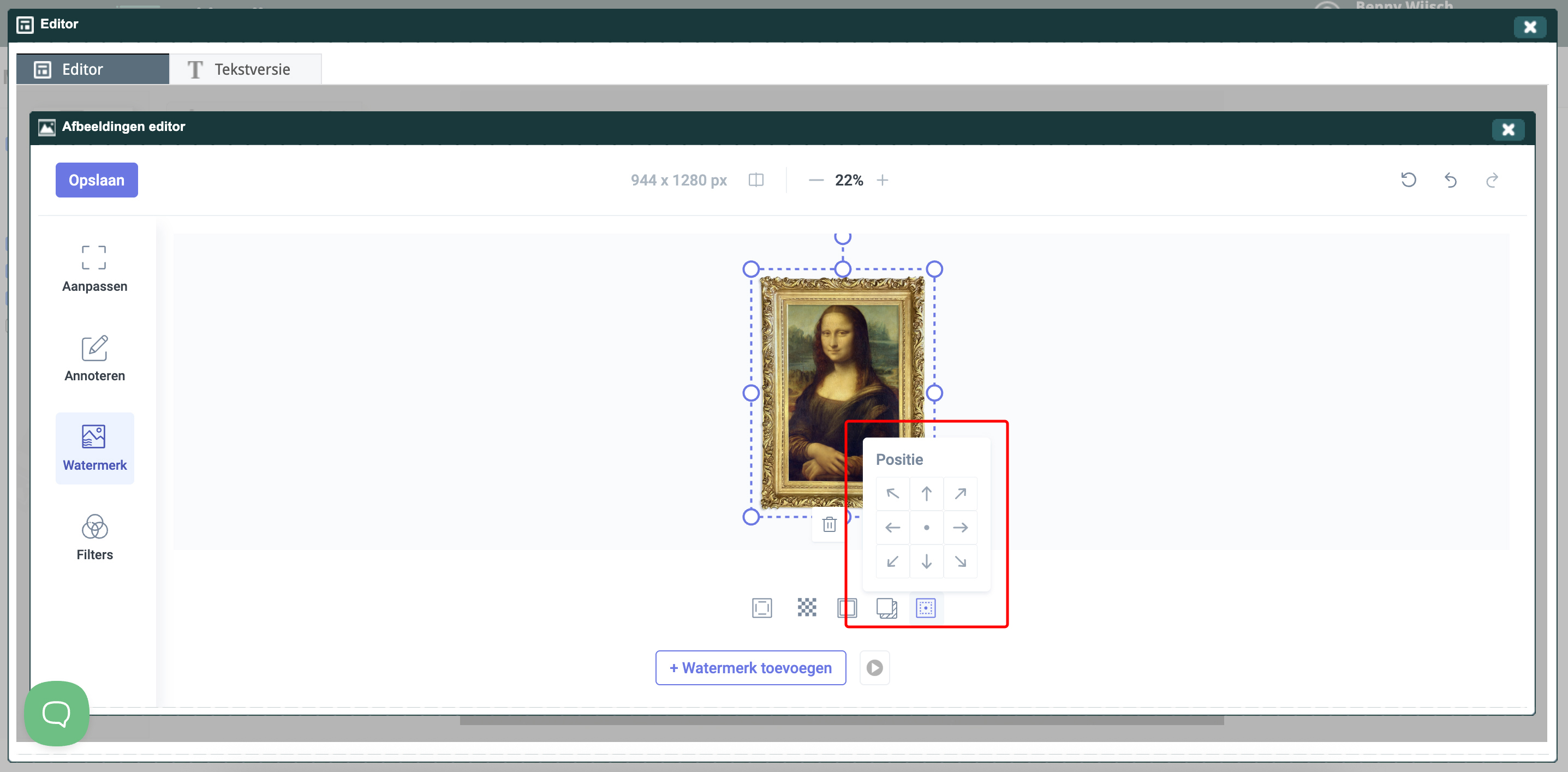Undo the last edit
Screen dimensions: 1568x772
1451,180
